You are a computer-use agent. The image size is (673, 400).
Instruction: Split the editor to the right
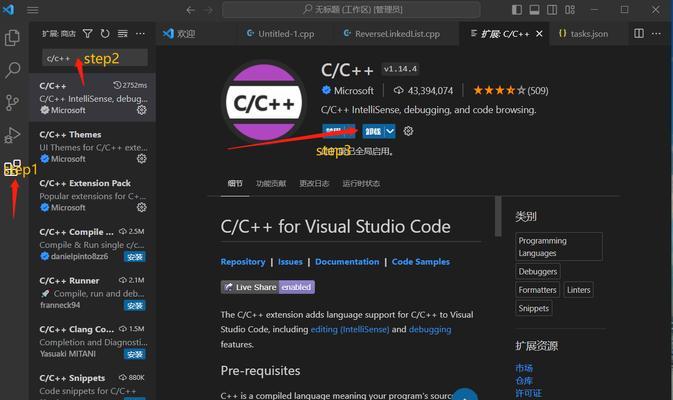click(639, 33)
